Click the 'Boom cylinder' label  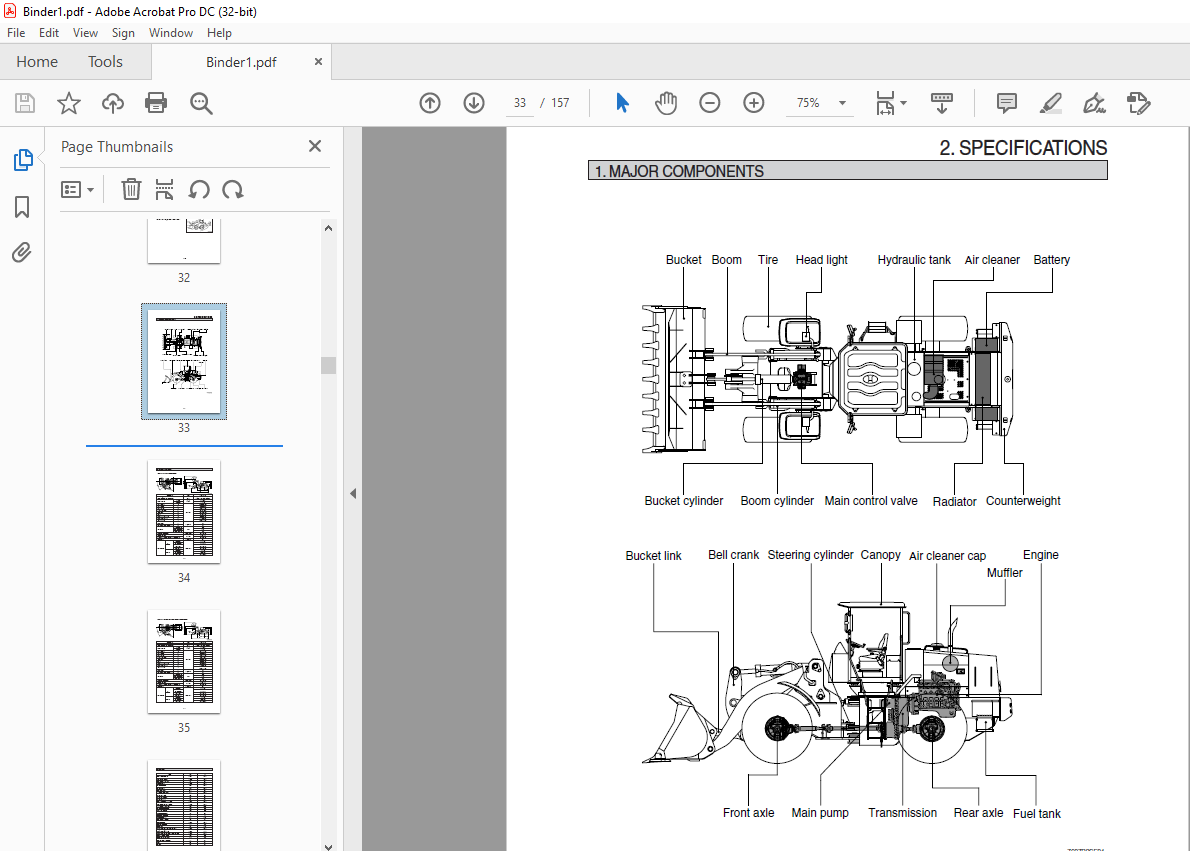pyautogui.click(x=777, y=501)
